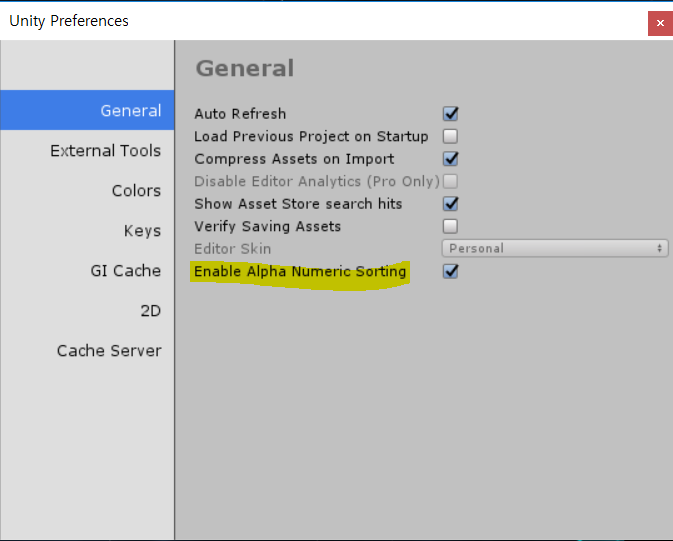This screenshot has height=541, width=673.
Task: Close the Unity Preferences window
Action: tap(660, 23)
